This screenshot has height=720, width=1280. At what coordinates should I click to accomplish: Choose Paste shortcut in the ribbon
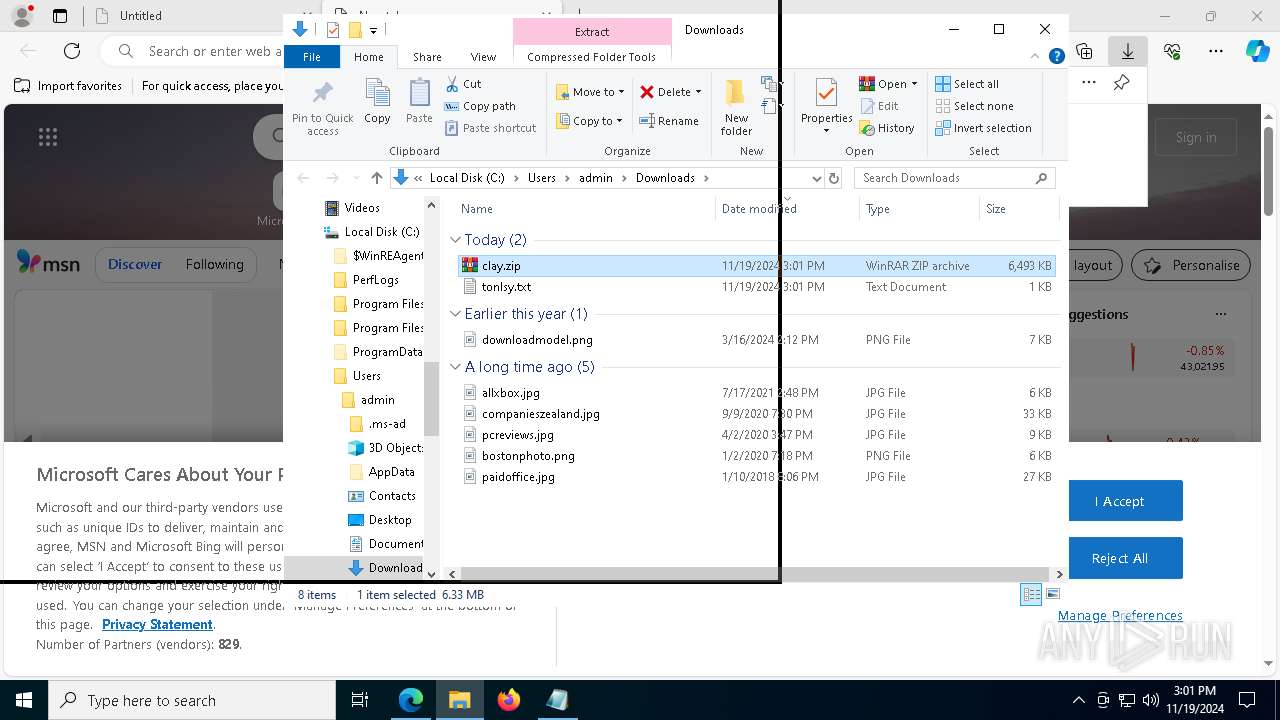pos(490,128)
